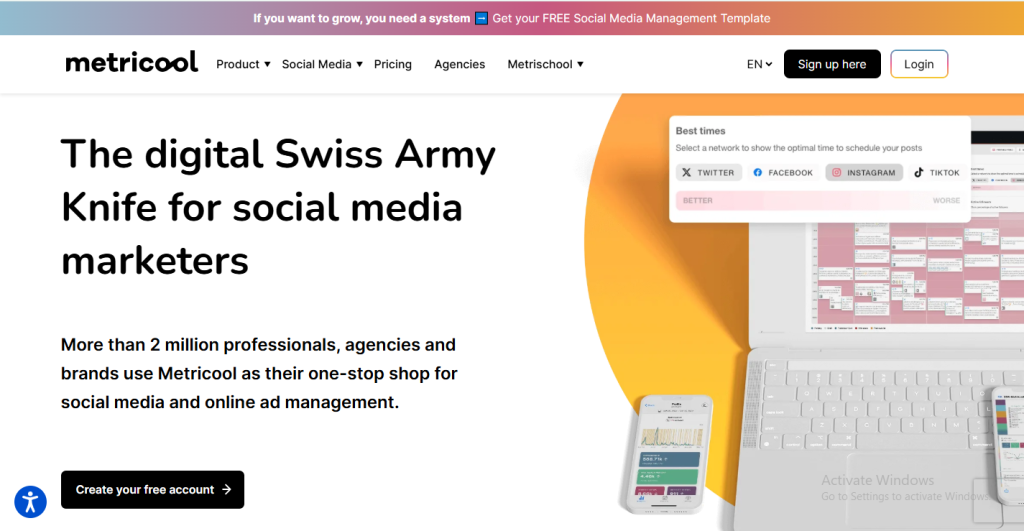This screenshot has height=531, width=1024.
Task: Expand the Product dropdown menu
Action: click(x=243, y=64)
